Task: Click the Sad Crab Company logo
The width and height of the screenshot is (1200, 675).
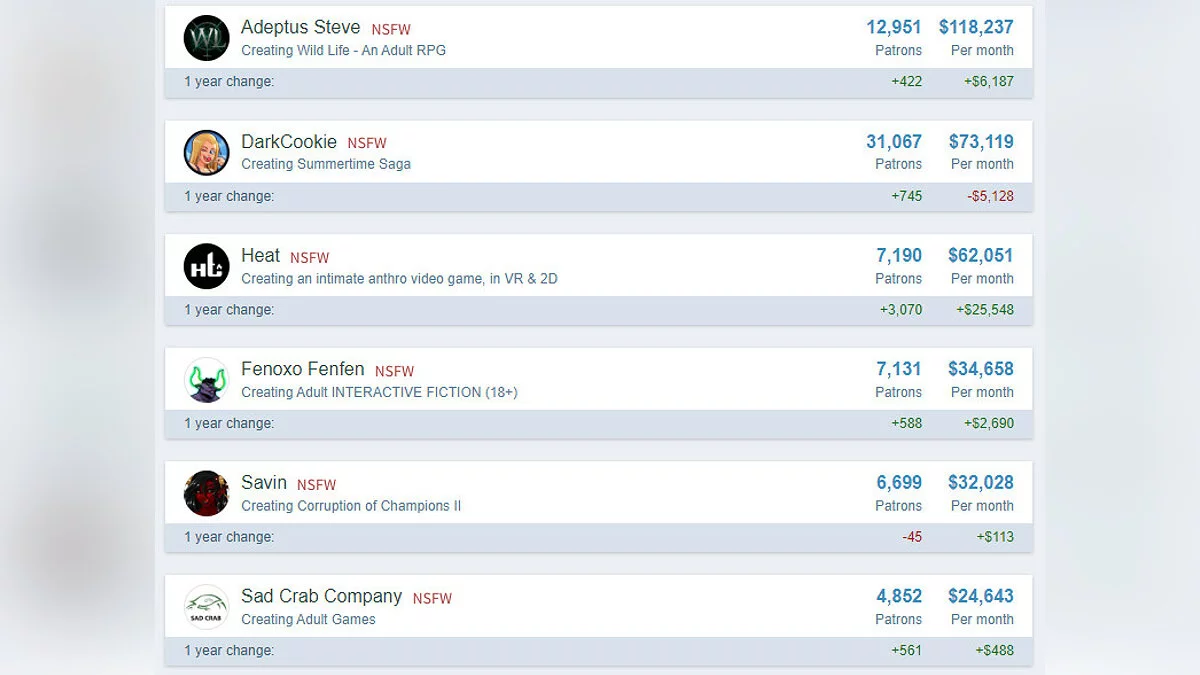Action: pyautogui.click(x=207, y=607)
